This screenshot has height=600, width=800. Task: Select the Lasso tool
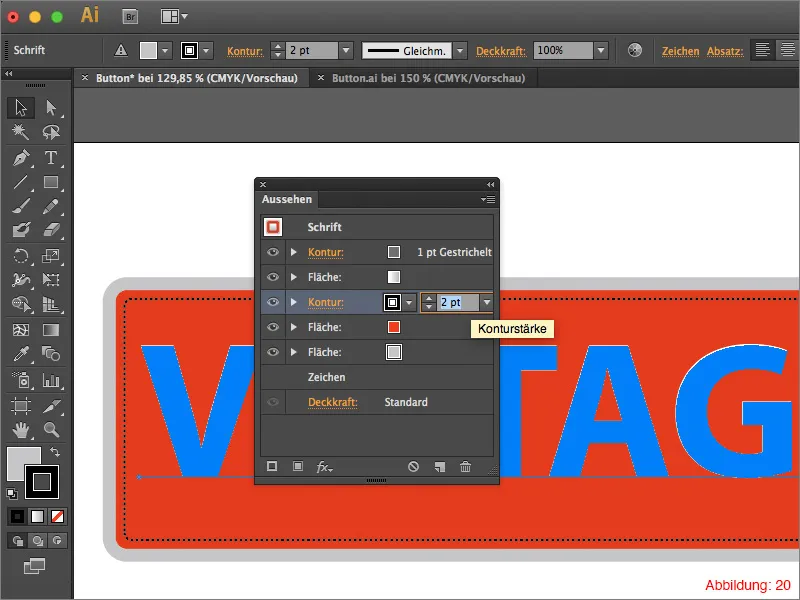(51, 132)
